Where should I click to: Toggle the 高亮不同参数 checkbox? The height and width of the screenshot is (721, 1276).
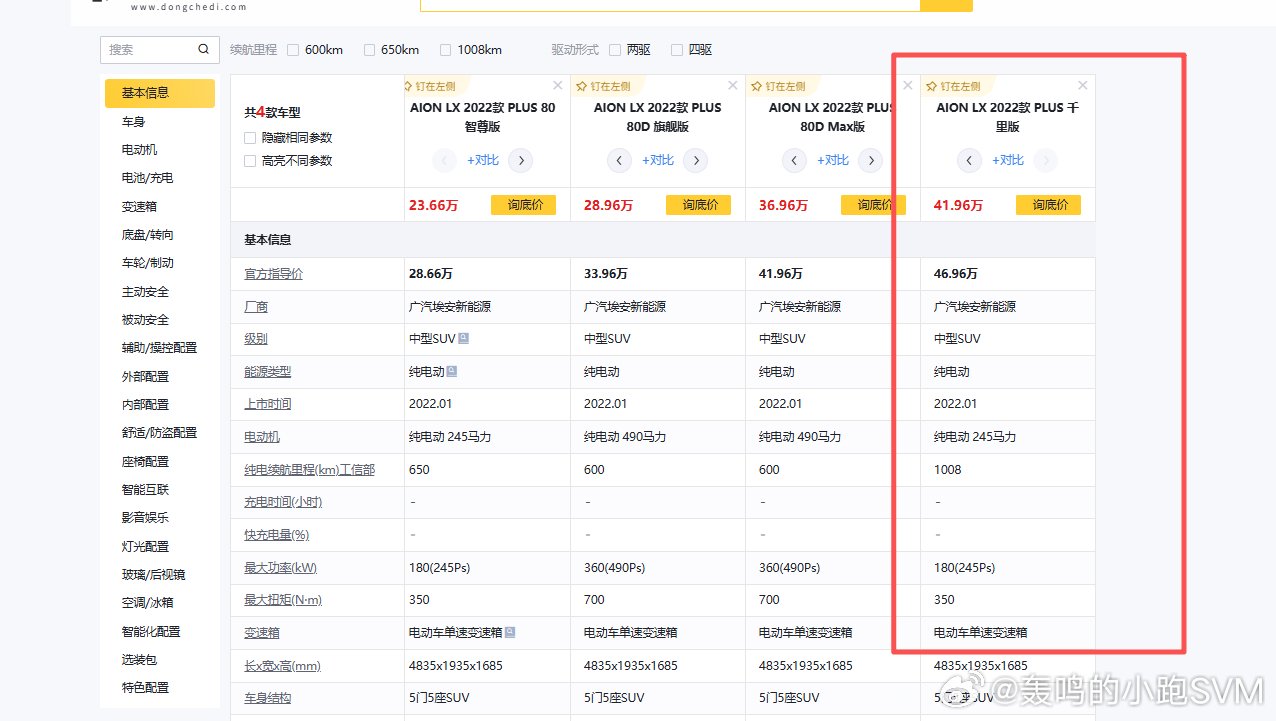point(250,161)
